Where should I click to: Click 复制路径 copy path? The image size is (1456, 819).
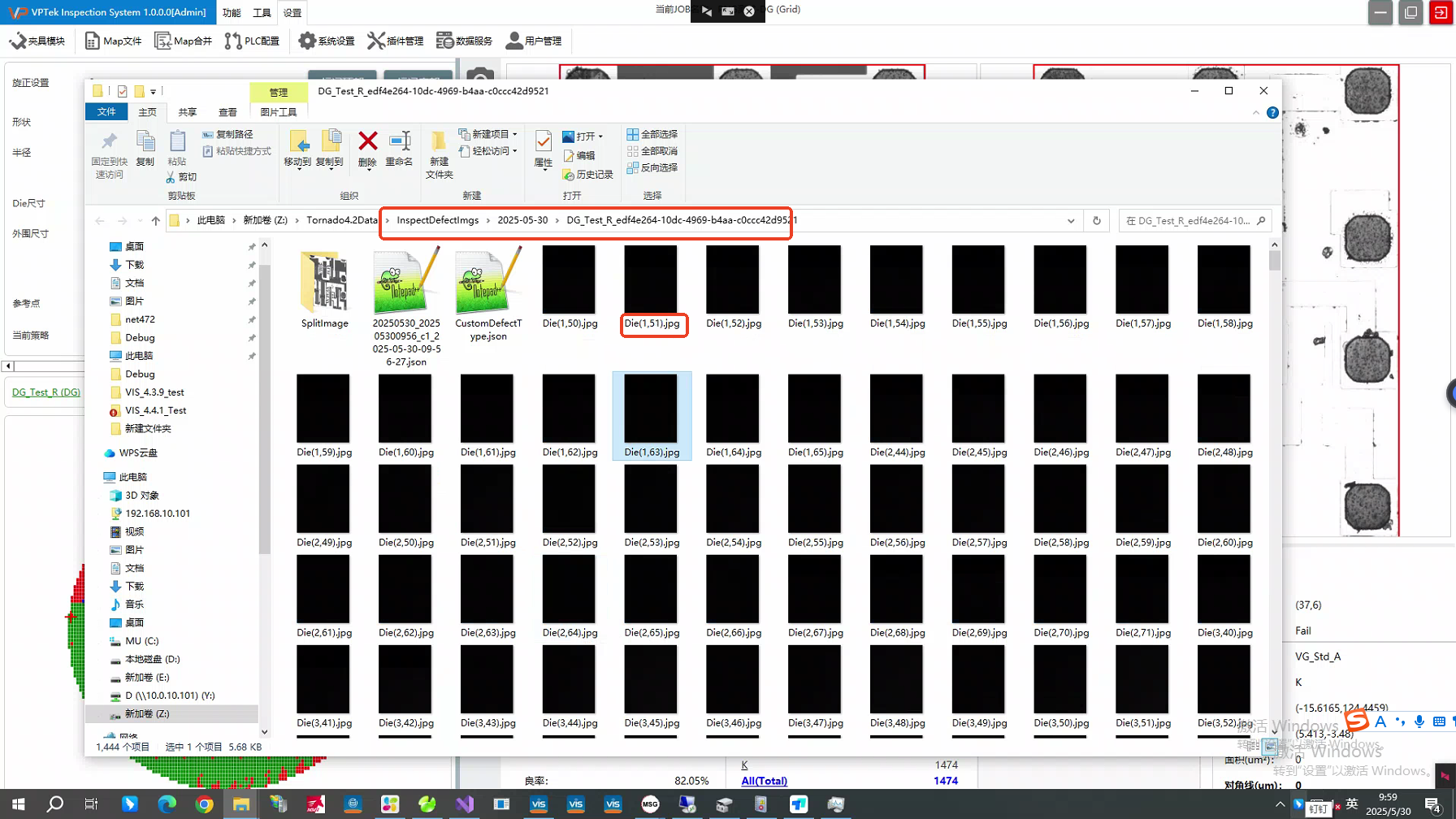(227, 134)
